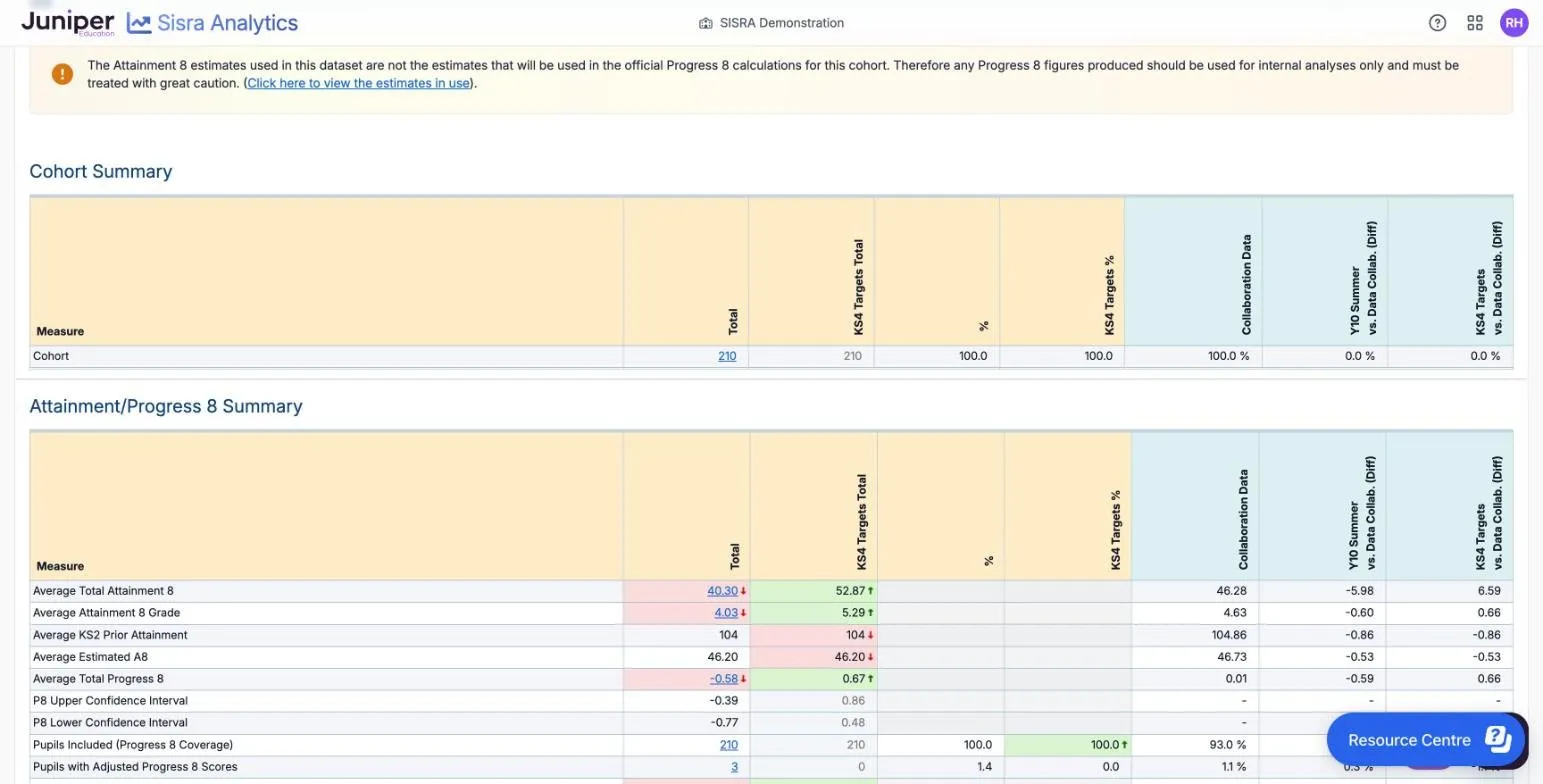
Task: Open the apps grid icon
Action: pyautogui.click(x=1475, y=23)
